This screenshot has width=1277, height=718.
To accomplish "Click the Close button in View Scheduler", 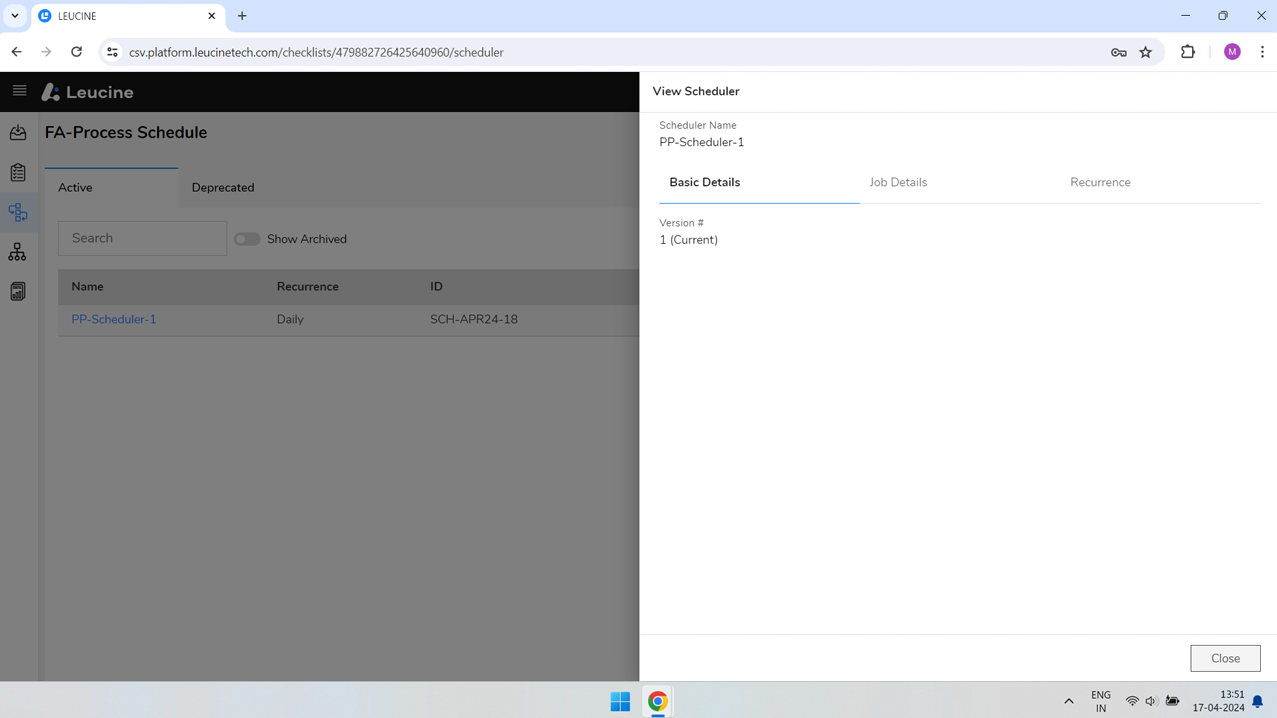I will (1225, 658).
